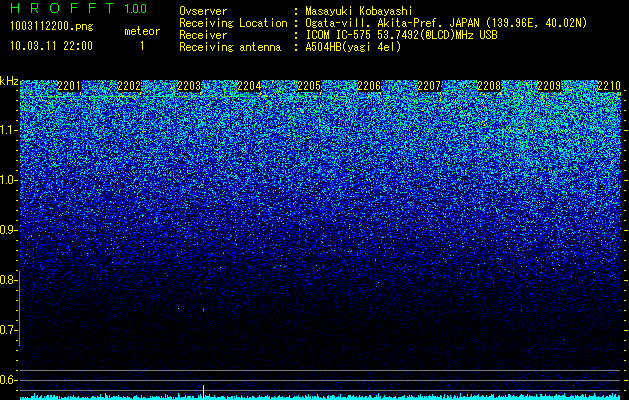This screenshot has height=400, width=629.
Task: Click the 2205 time marker
Action: pos(309,86)
